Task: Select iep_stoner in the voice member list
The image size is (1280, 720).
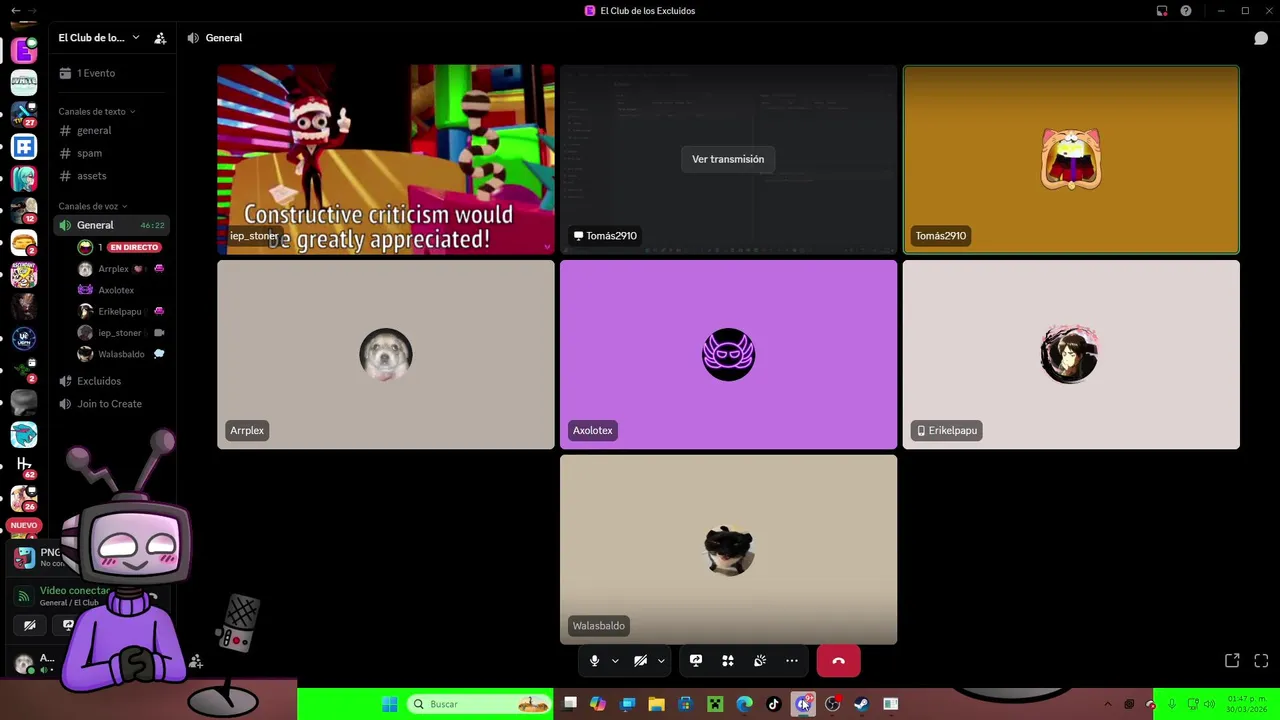Action: (120, 333)
